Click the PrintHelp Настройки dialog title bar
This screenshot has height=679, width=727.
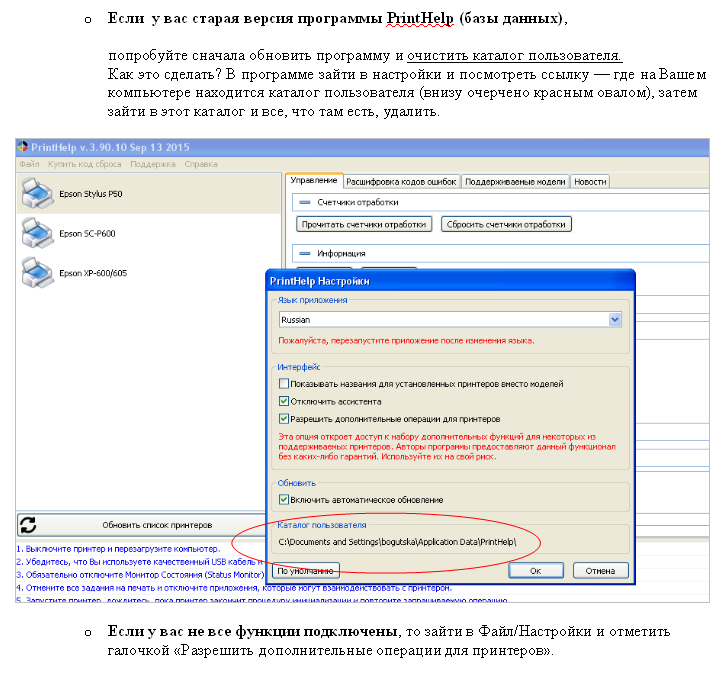point(451,281)
